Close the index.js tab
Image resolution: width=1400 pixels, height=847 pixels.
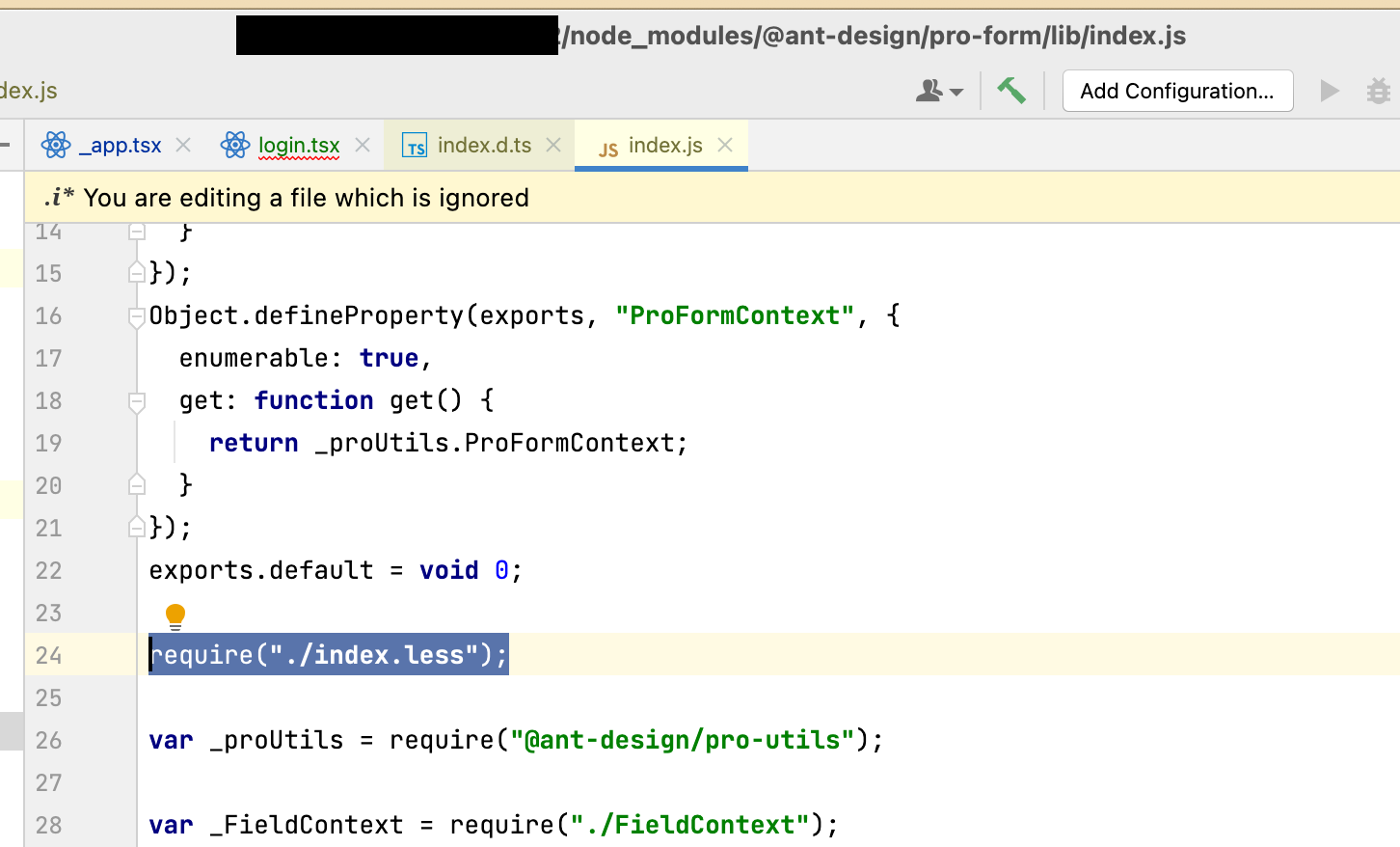click(726, 145)
